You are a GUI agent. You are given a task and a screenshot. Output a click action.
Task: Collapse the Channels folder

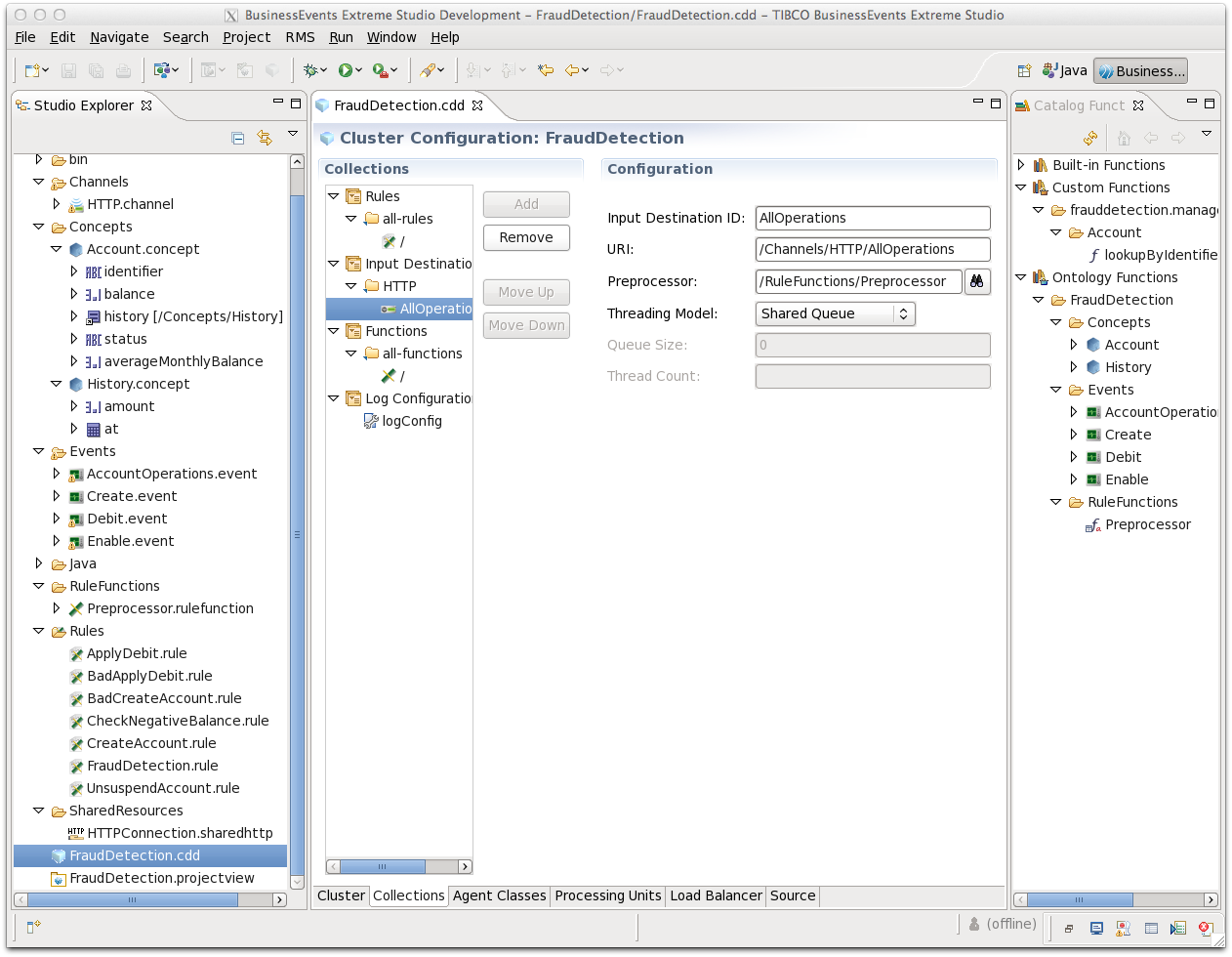pyautogui.click(x=38, y=182)
